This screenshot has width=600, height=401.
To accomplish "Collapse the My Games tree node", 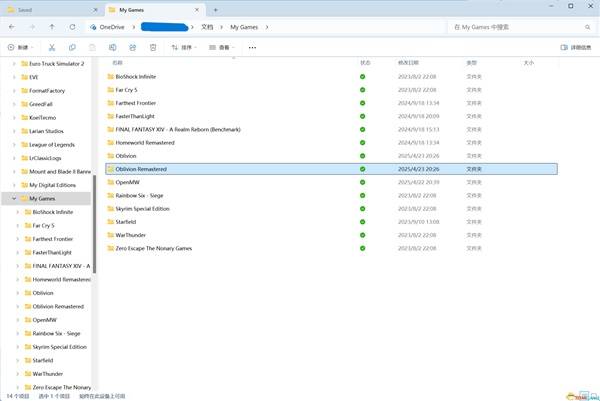I will point(13,199).
